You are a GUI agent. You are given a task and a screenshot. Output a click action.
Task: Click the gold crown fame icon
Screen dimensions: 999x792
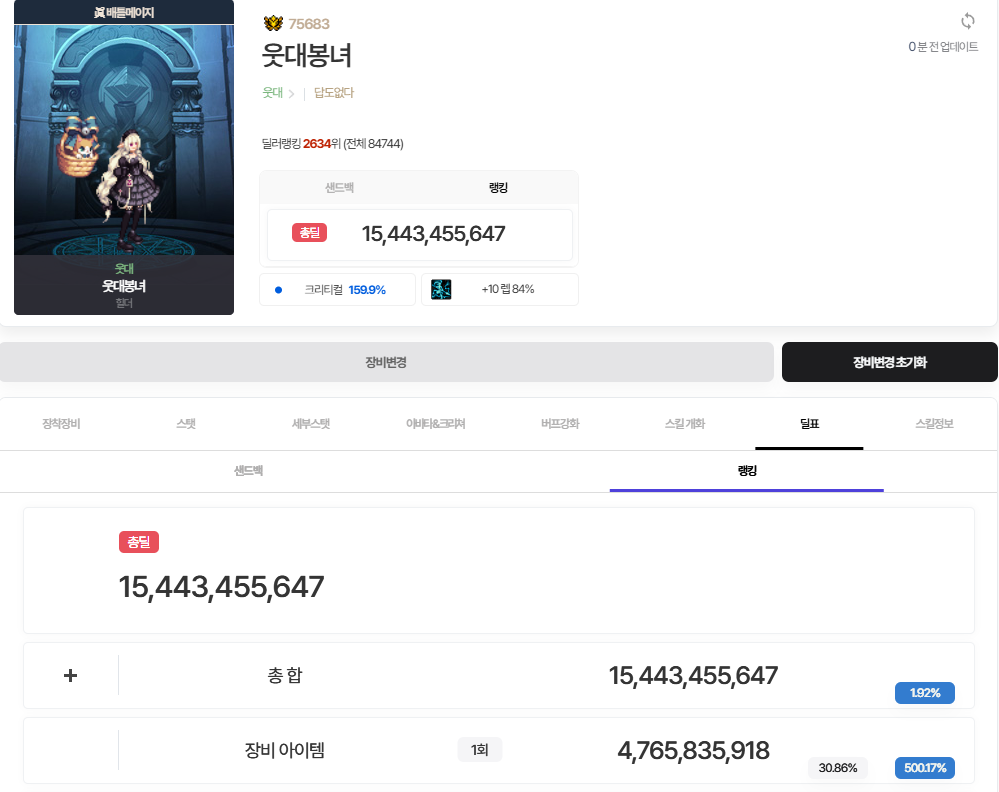(x=273, y=24)
